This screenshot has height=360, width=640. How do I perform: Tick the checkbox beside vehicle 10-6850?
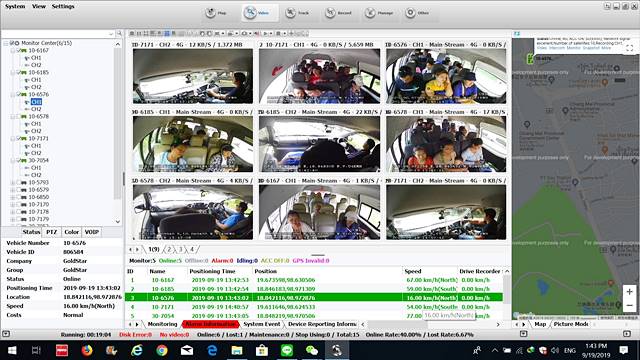tap(18, 197)
